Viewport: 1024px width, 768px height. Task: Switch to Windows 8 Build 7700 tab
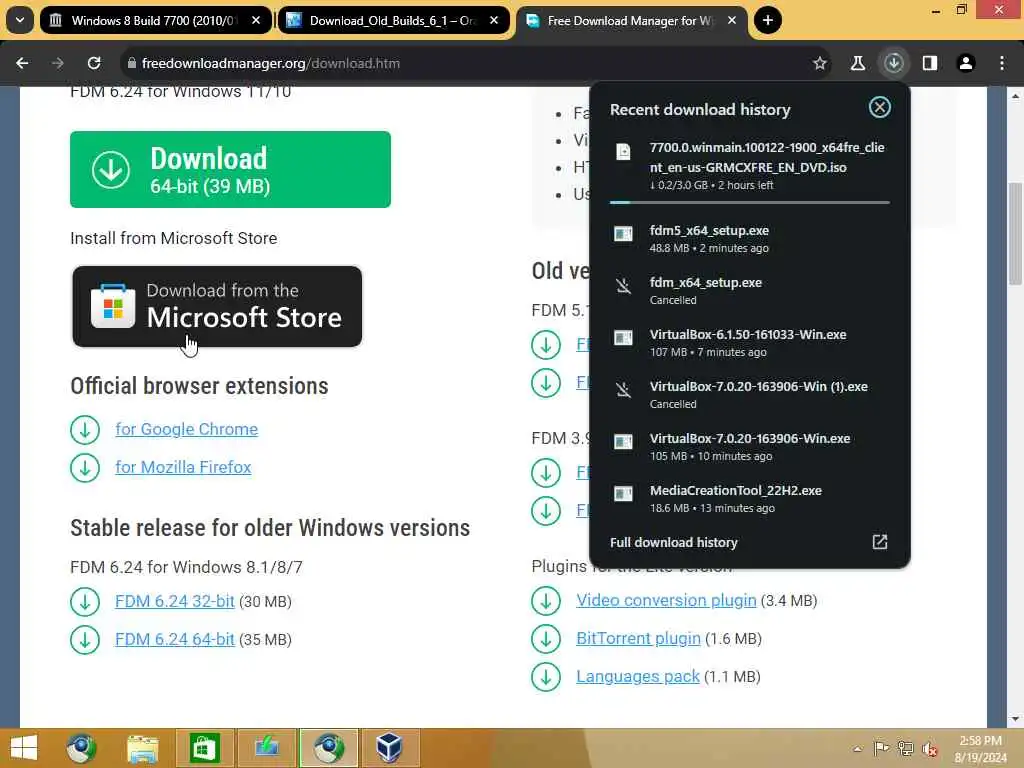tap(154, 20)
